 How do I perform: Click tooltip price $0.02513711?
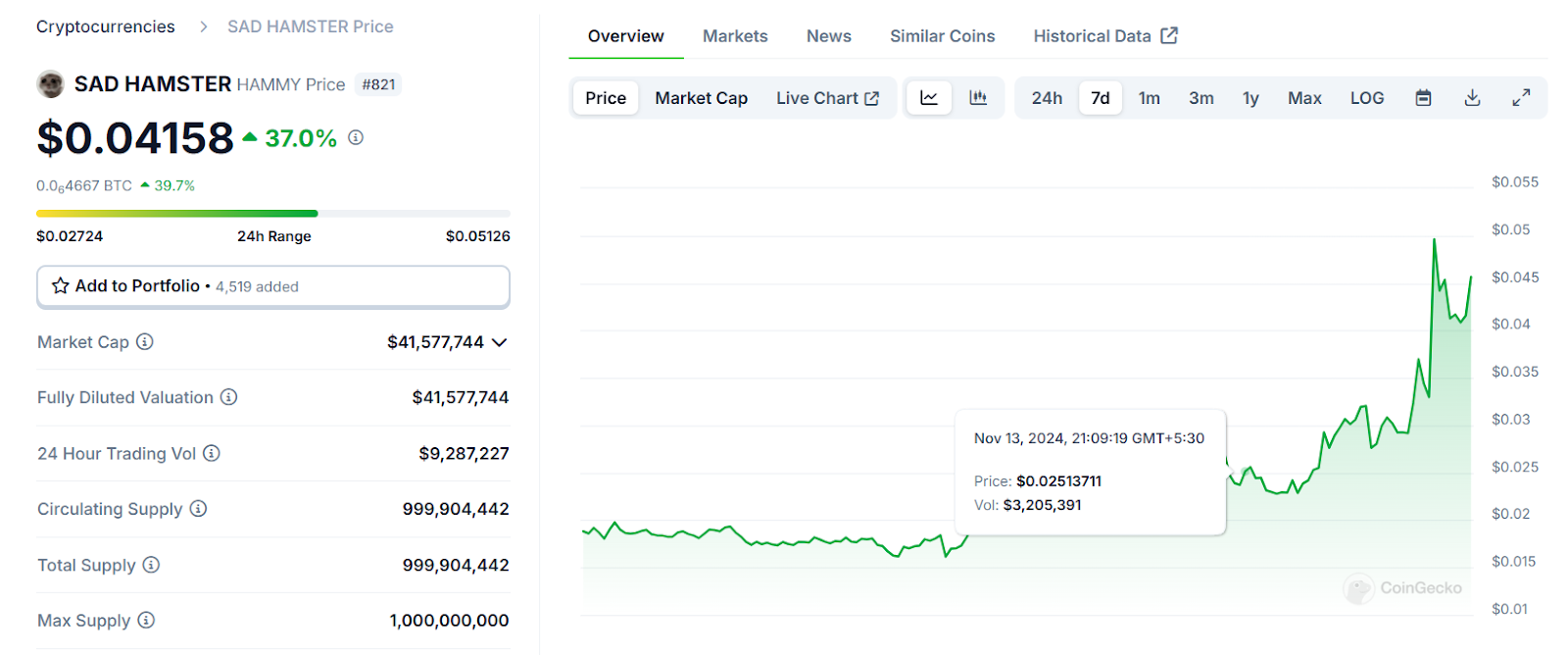1058,481
